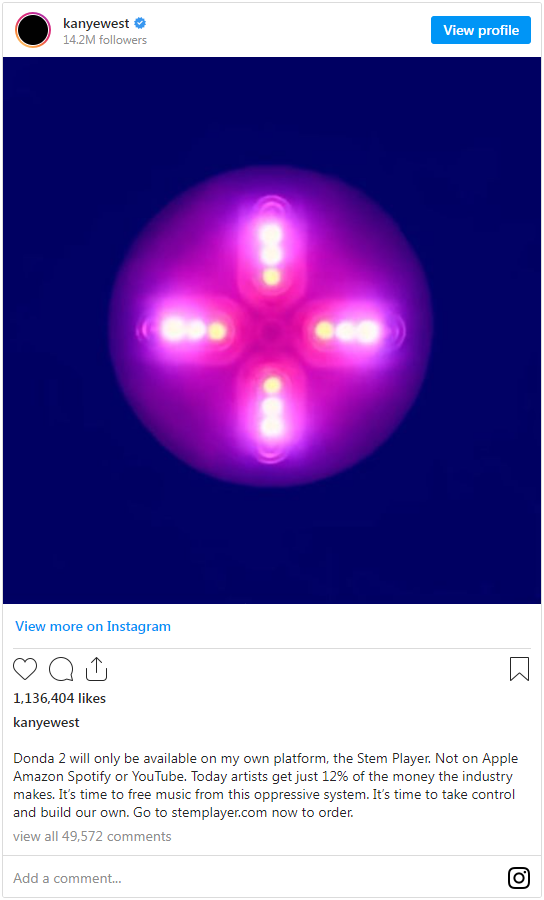Image resolution: width=544 pixels, height=900 pixels.
Task: Click the 14.2M followers text
Action: pos(105,40)
